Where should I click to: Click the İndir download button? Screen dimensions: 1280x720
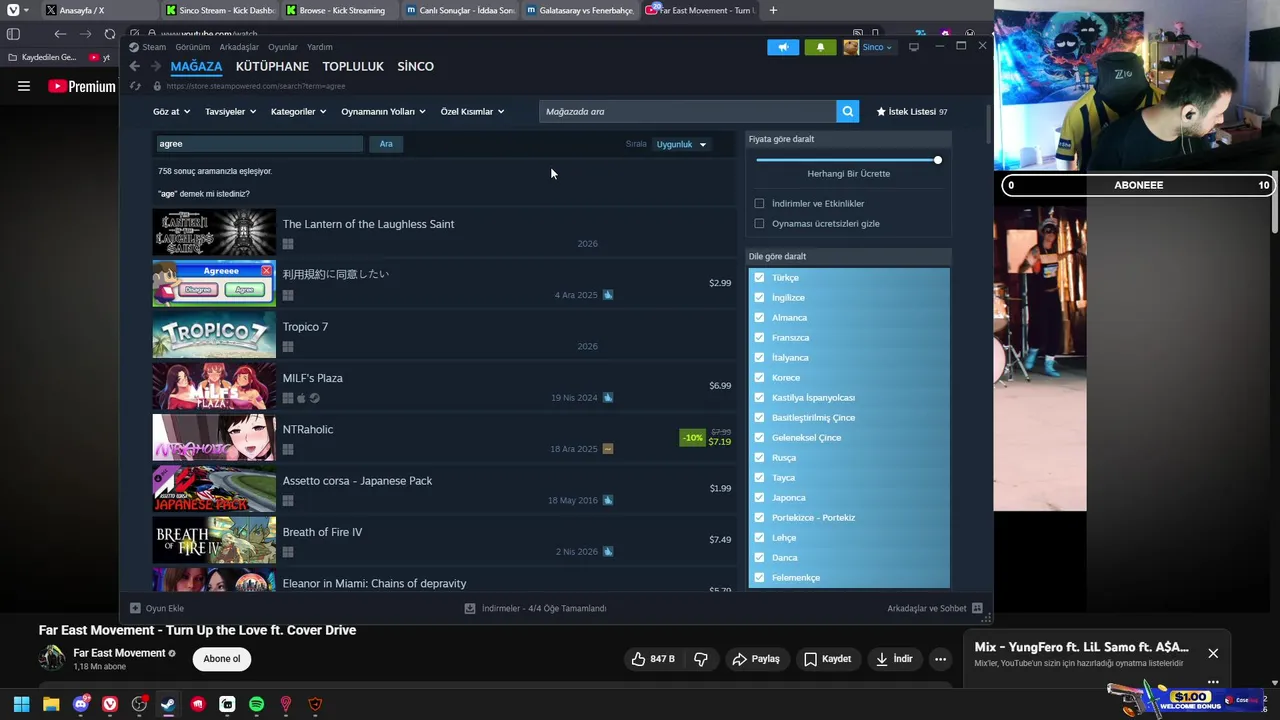click(x=894, y=659)
